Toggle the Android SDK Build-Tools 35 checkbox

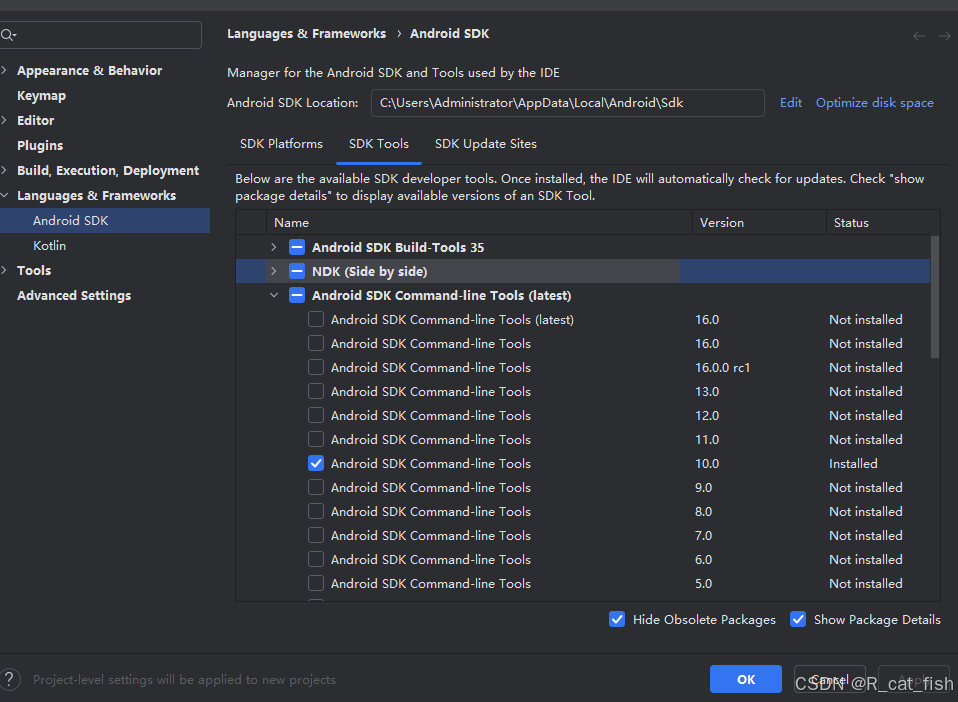point(297,247)
